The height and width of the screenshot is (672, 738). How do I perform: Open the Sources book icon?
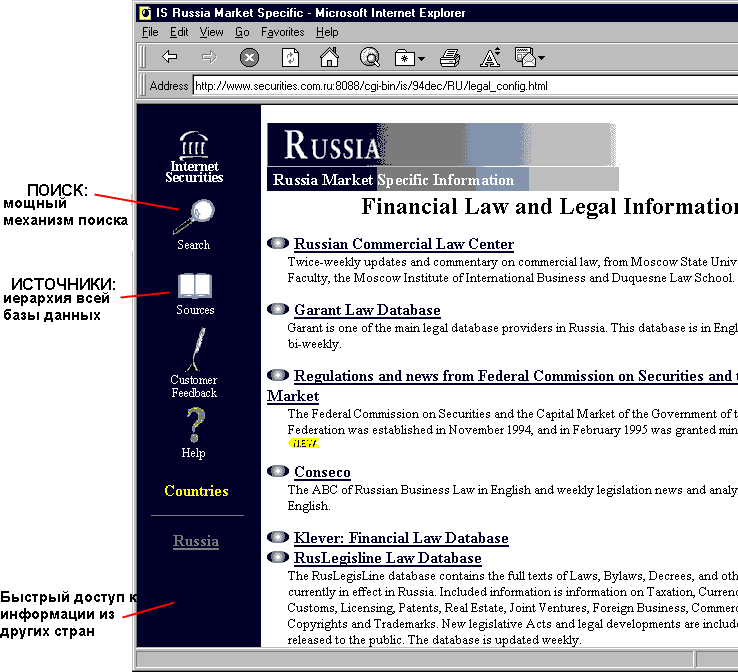click(195, 287)
